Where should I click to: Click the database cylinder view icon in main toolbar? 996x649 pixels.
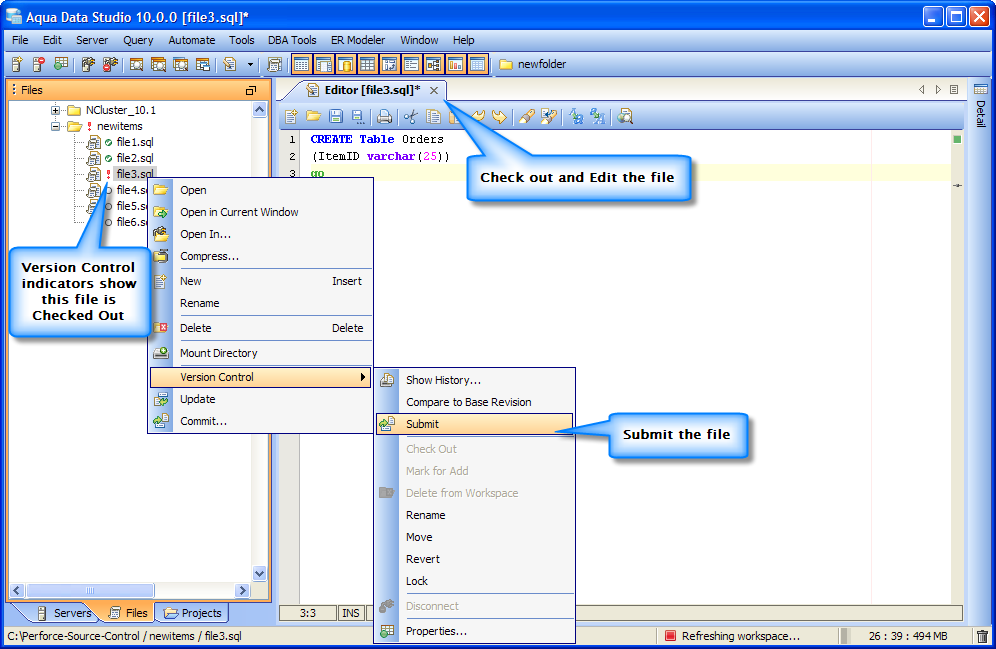point(346,64)
